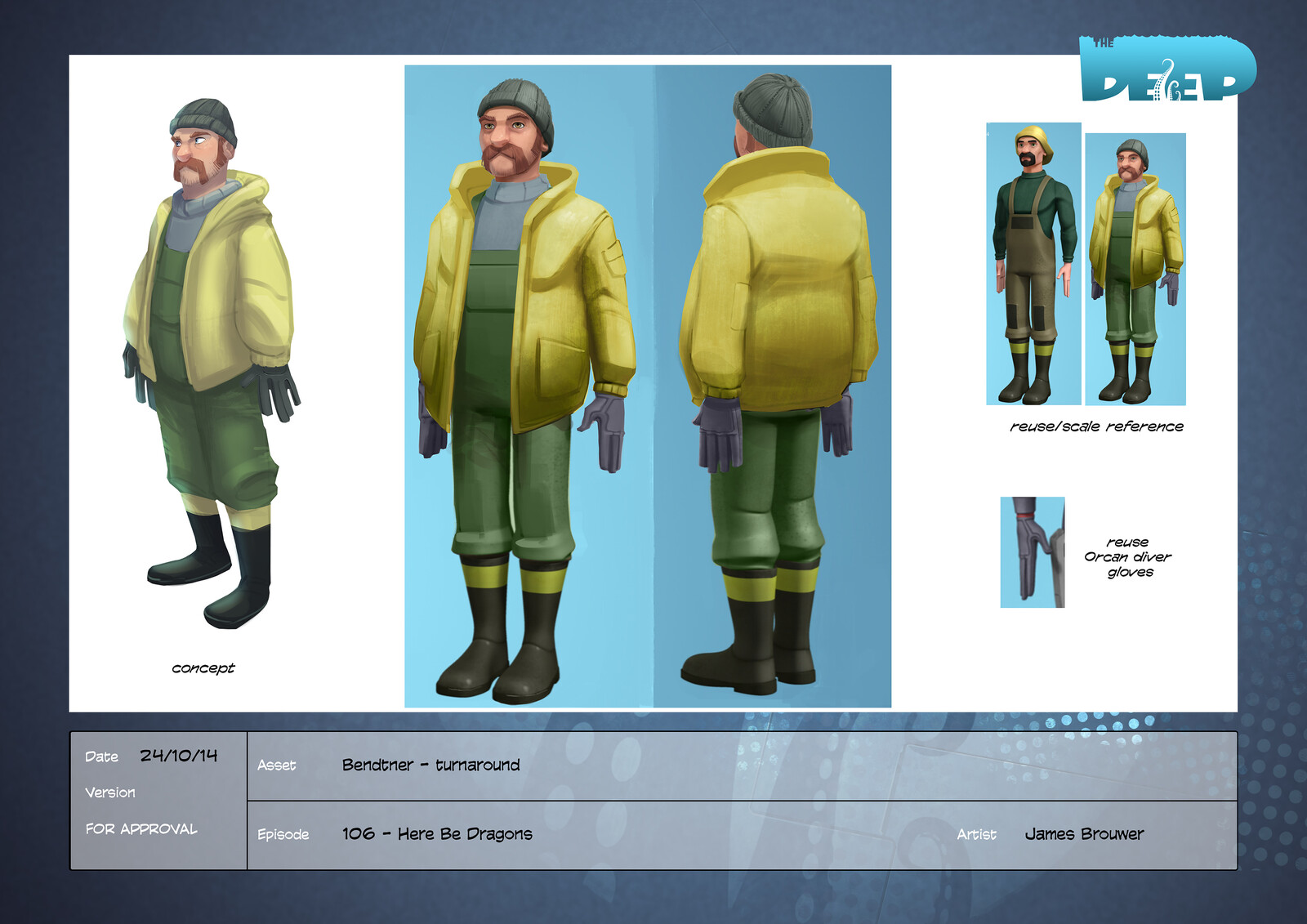Click the artist name 'James Brouwer'

pos(1085,834)
